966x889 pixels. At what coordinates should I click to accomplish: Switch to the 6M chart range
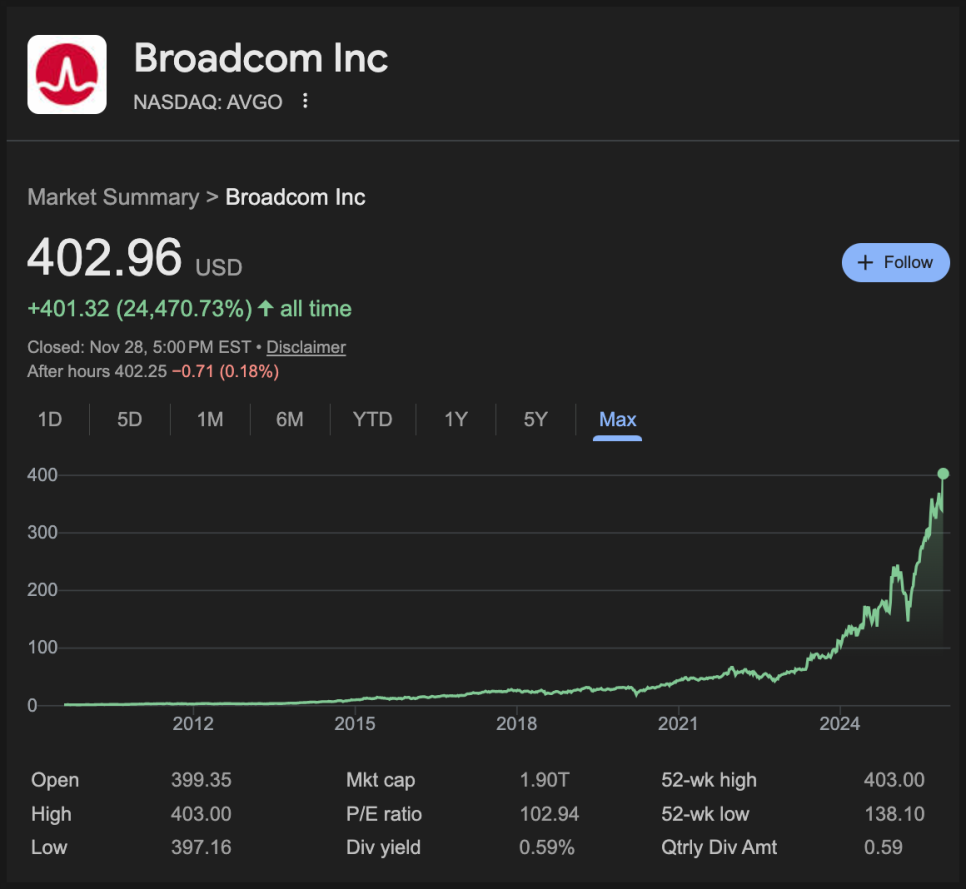tap(290, 419)
